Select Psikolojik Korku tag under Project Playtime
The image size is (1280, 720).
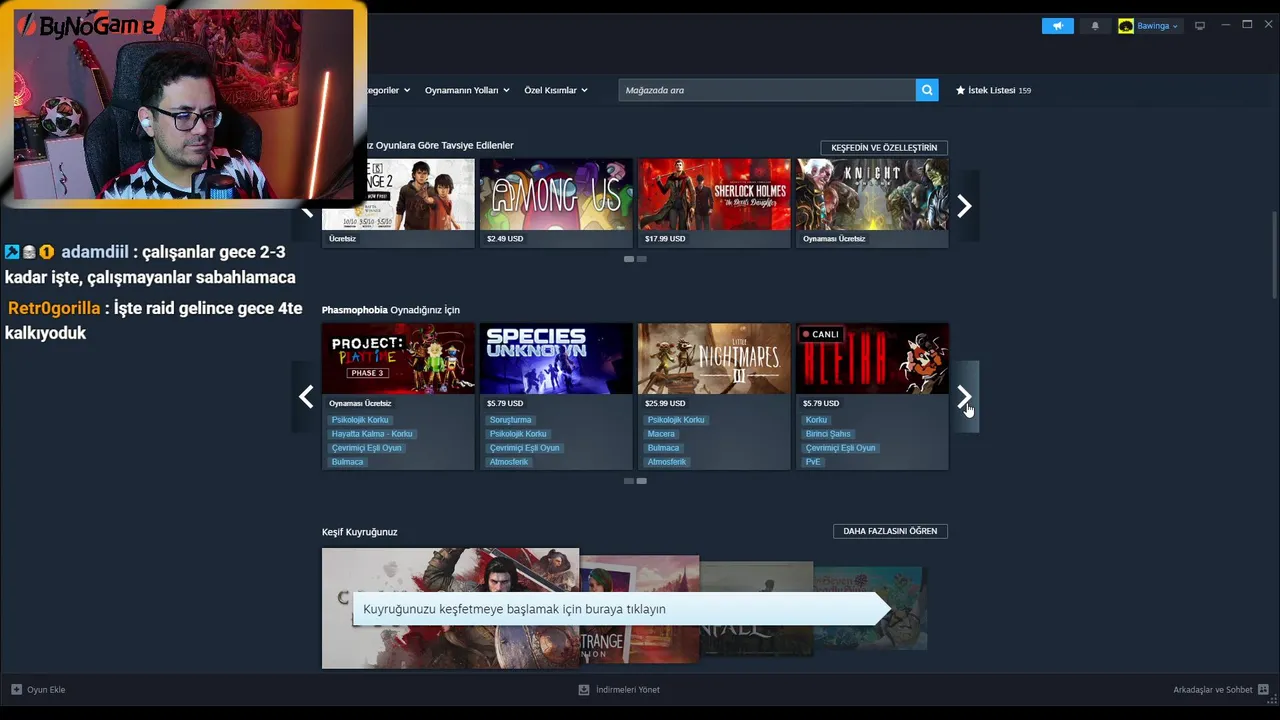point(360,420)
